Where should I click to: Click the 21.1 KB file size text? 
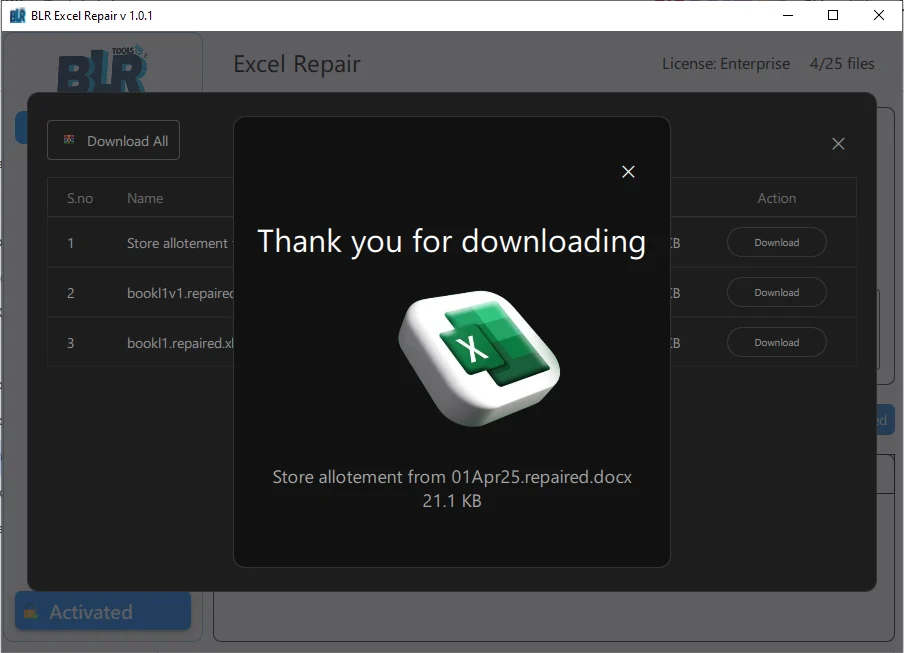pyautogui.click(x=451, y=501)
